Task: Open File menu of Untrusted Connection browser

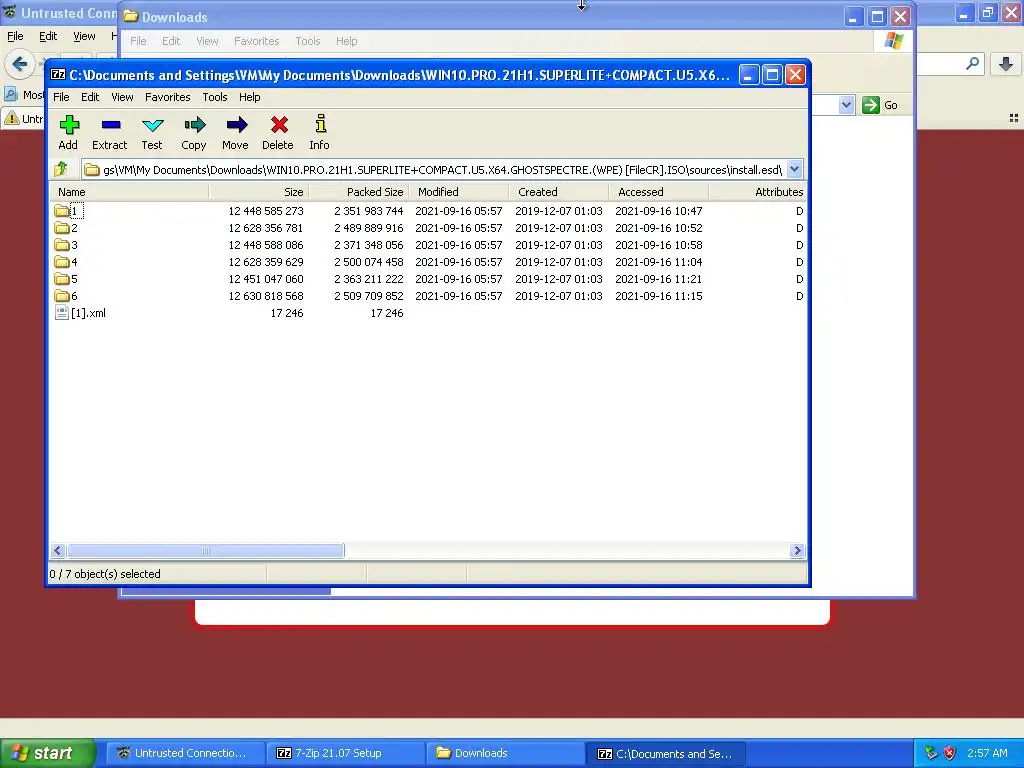Action: coord(15,36)
